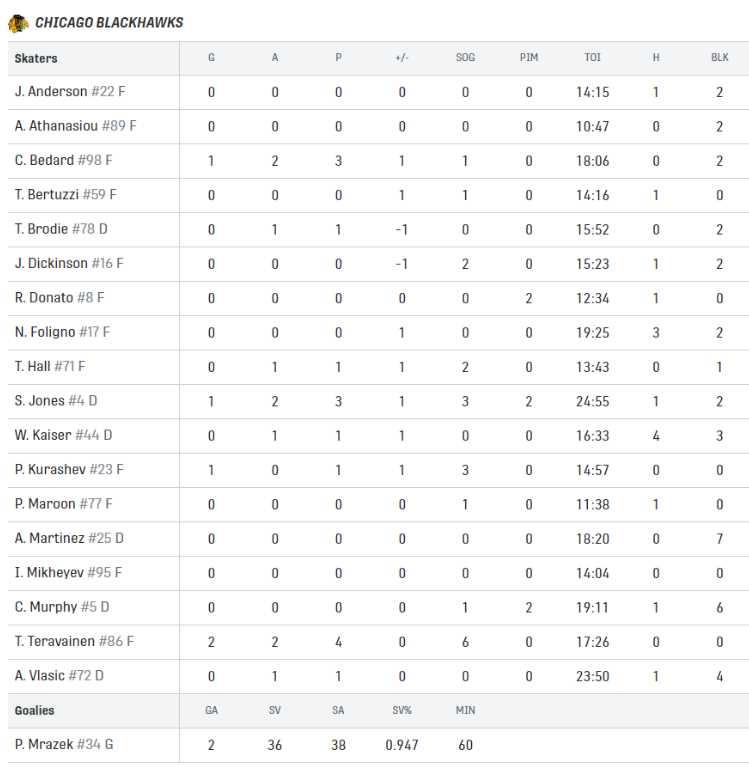The width and height of the screenshot is (749, 767).
Task: Select A. Martinez #25 player name
Action: [69, 539]
